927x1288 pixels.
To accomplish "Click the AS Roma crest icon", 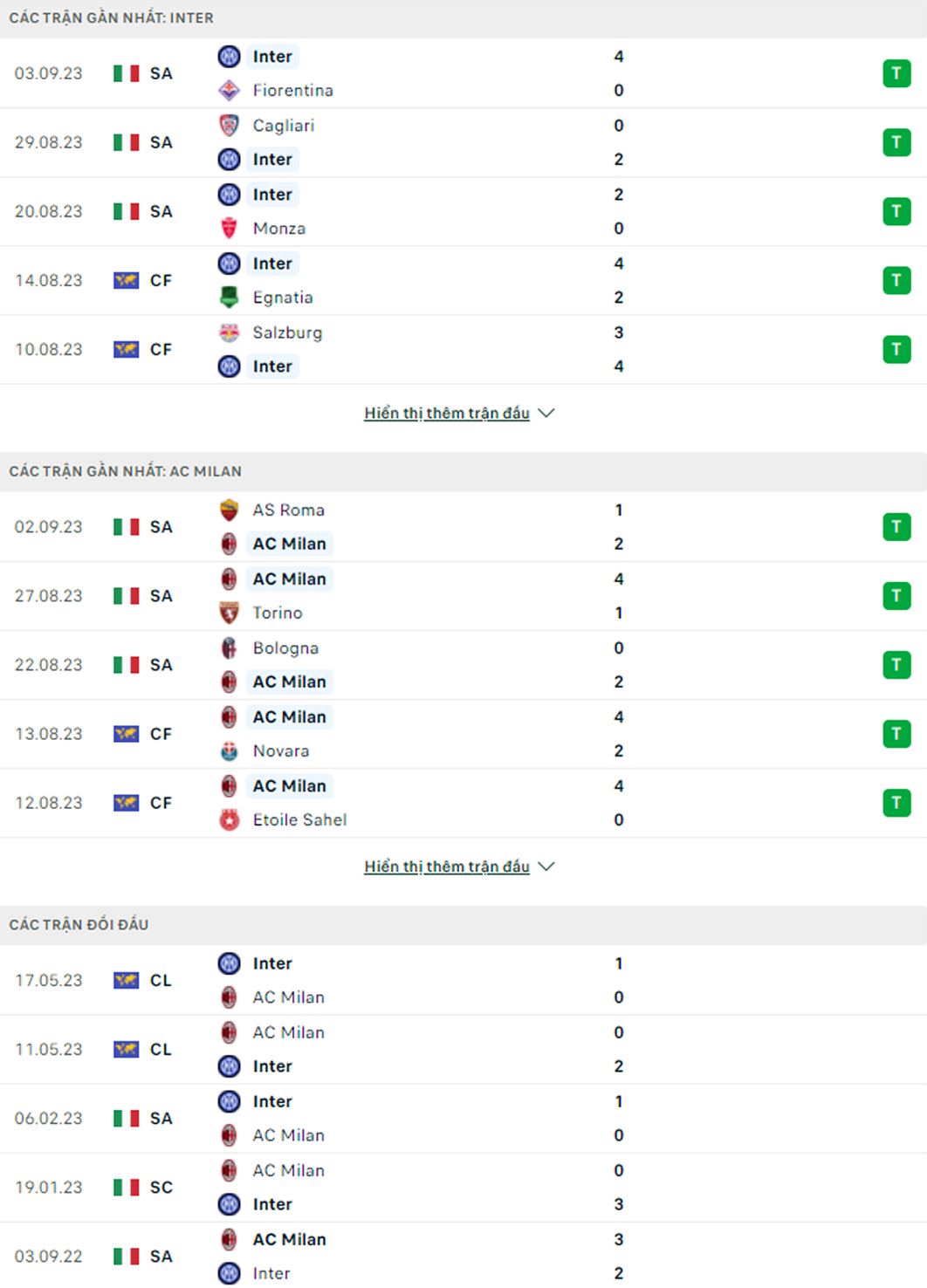I will [229, 510].
